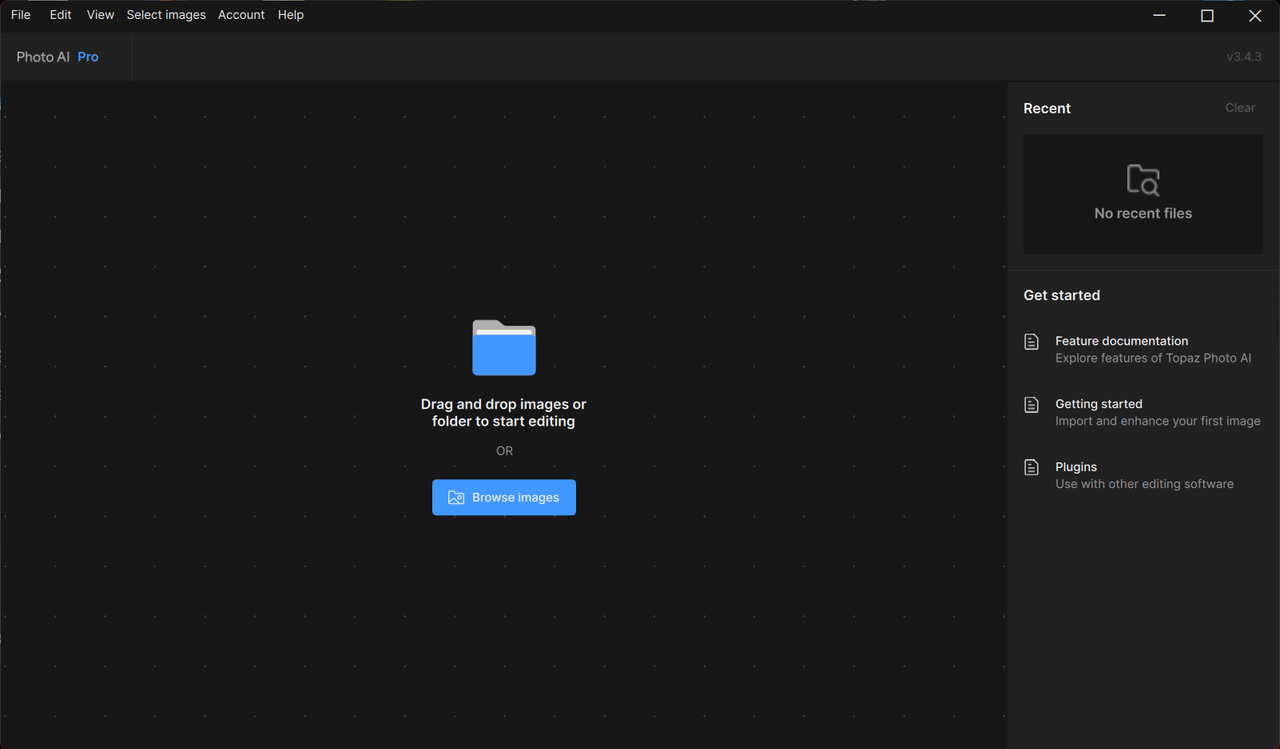
Task: Click the 'Drag and drop images or folder' text
Action: [504, 413]
